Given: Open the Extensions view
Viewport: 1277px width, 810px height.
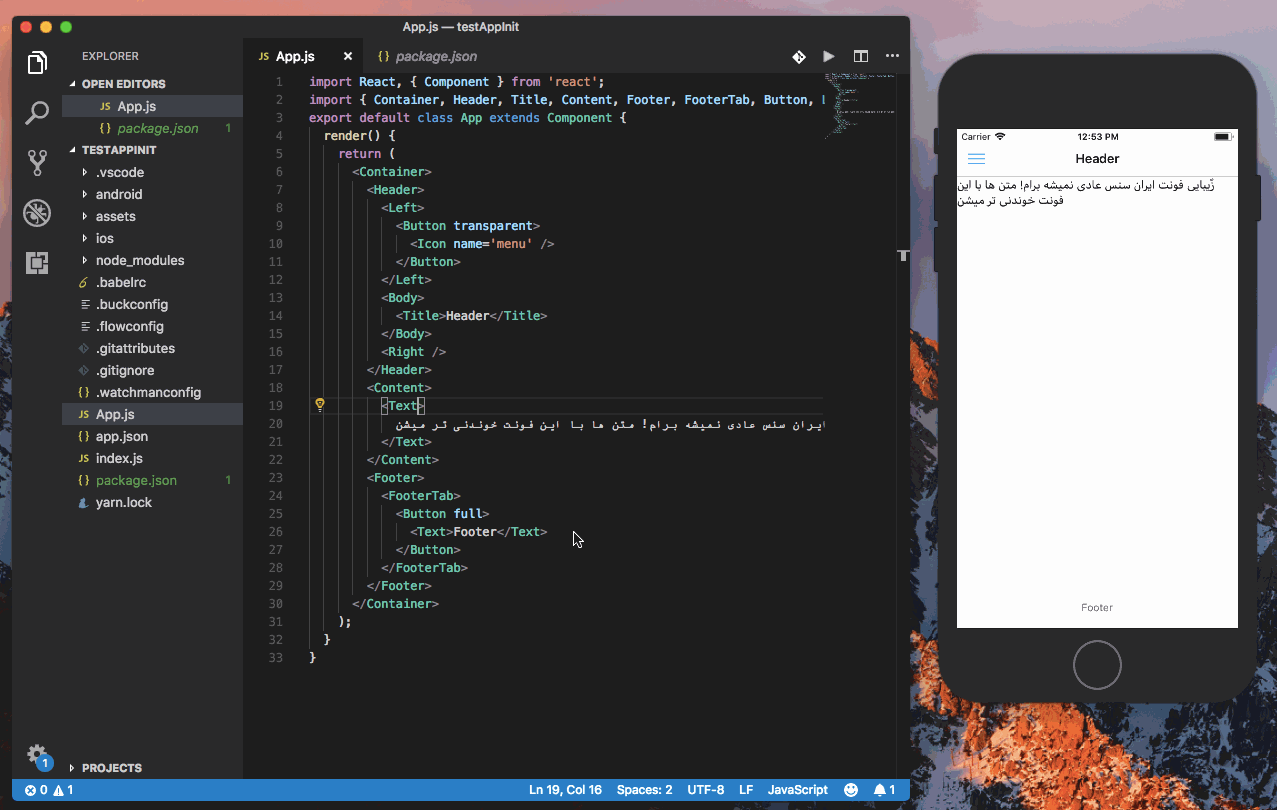Looking at the screenshot, I should [37, 263].
